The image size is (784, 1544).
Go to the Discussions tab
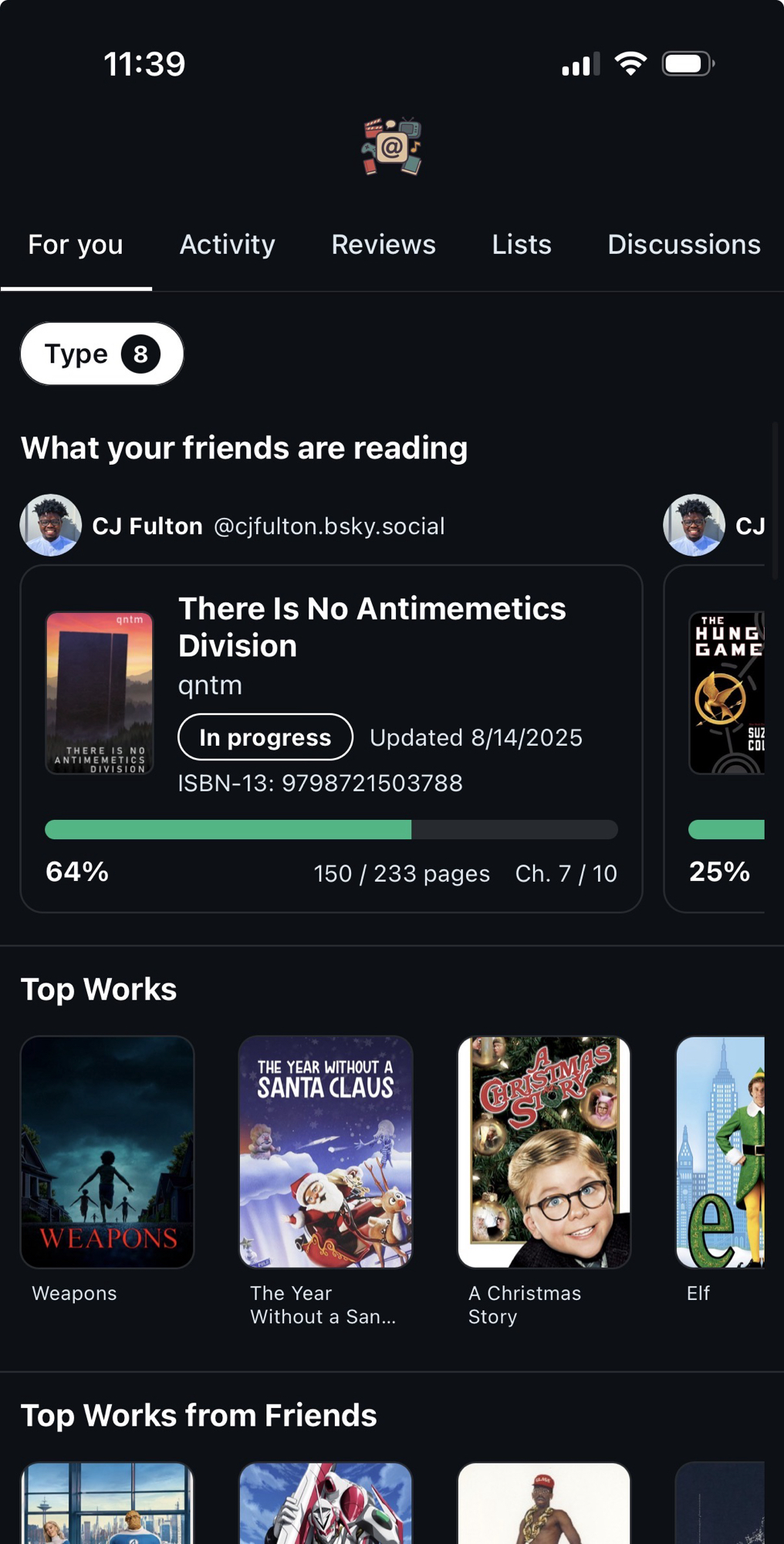[684, 245]
